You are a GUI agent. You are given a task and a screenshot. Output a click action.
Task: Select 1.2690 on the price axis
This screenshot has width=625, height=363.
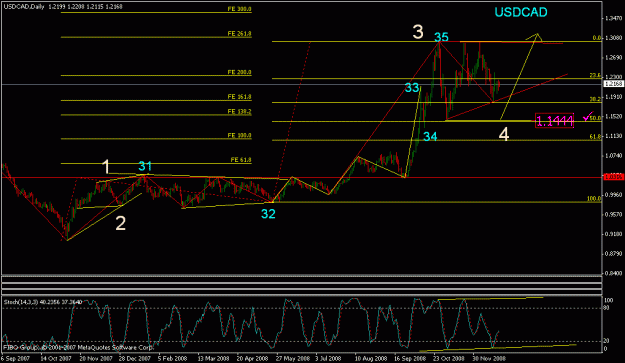pos(614,57)
